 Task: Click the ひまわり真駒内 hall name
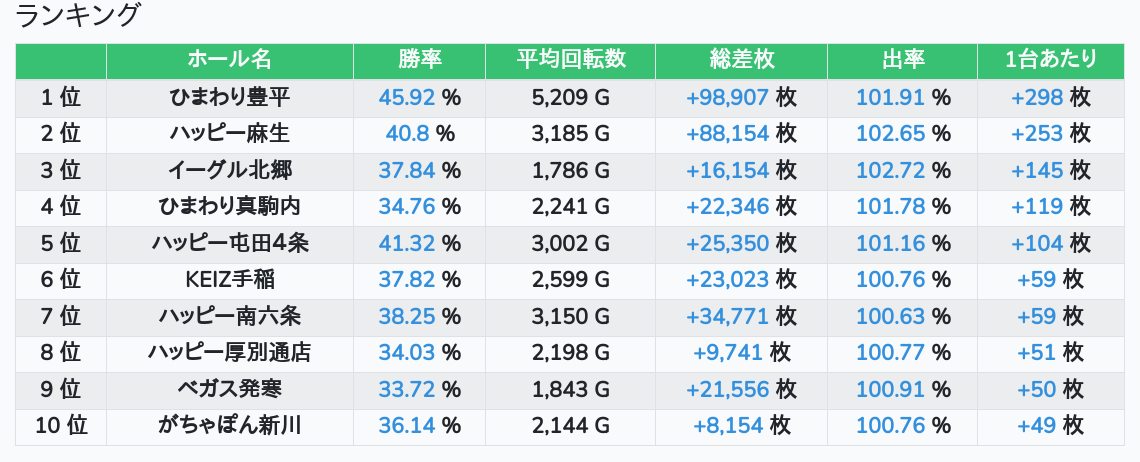(x=230, y=207)
